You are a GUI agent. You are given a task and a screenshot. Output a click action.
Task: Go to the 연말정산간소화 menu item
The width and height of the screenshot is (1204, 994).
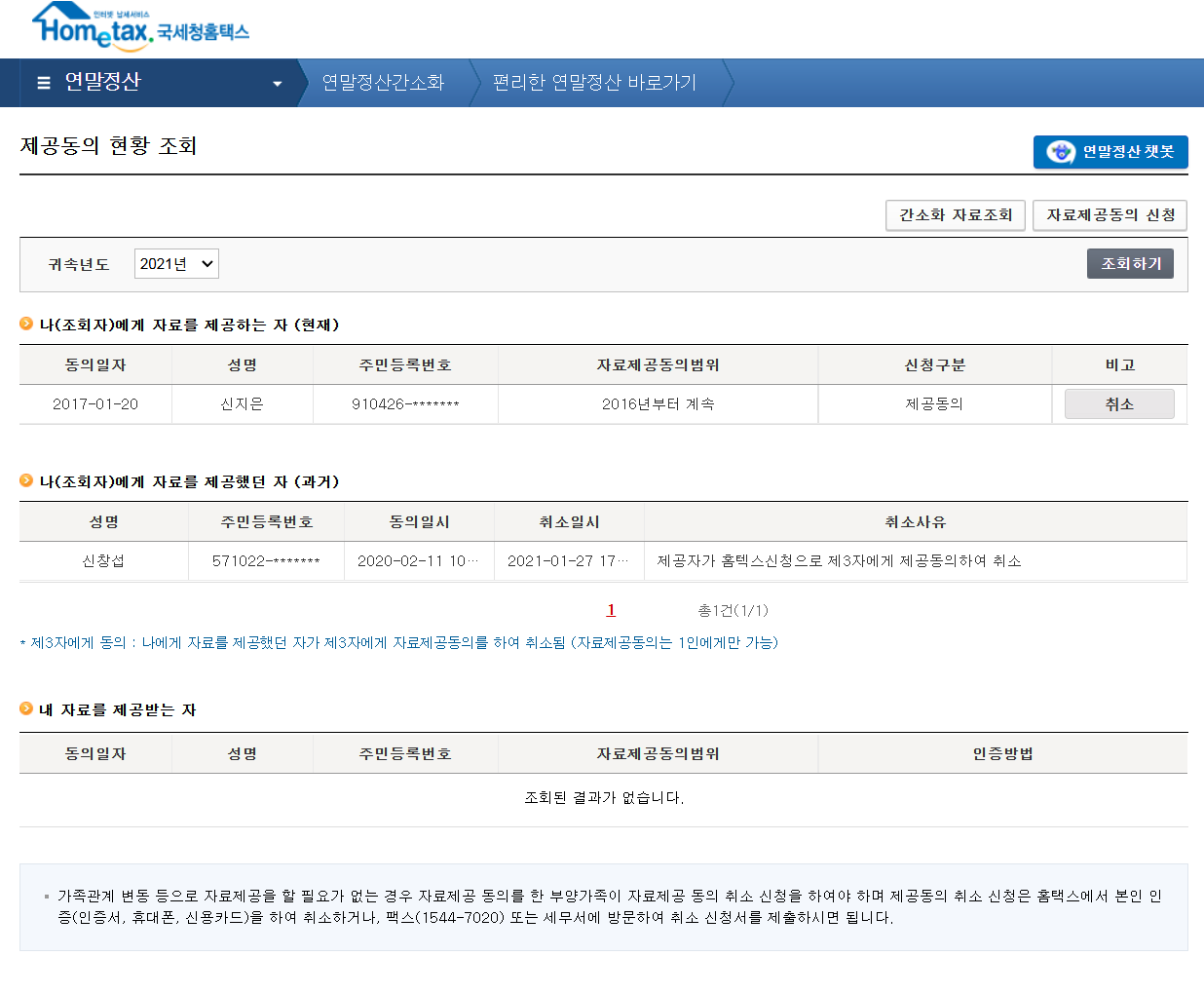(x=383, y=83)
